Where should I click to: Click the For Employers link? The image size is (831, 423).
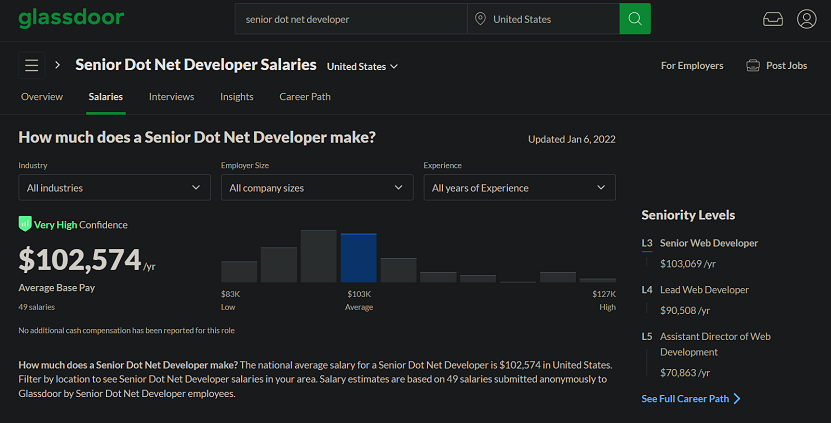pyautogui.click(x=692, y=66)
